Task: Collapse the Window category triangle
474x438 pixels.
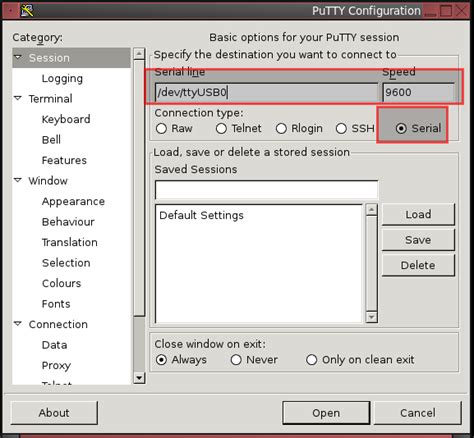Action: coord(18,180)
